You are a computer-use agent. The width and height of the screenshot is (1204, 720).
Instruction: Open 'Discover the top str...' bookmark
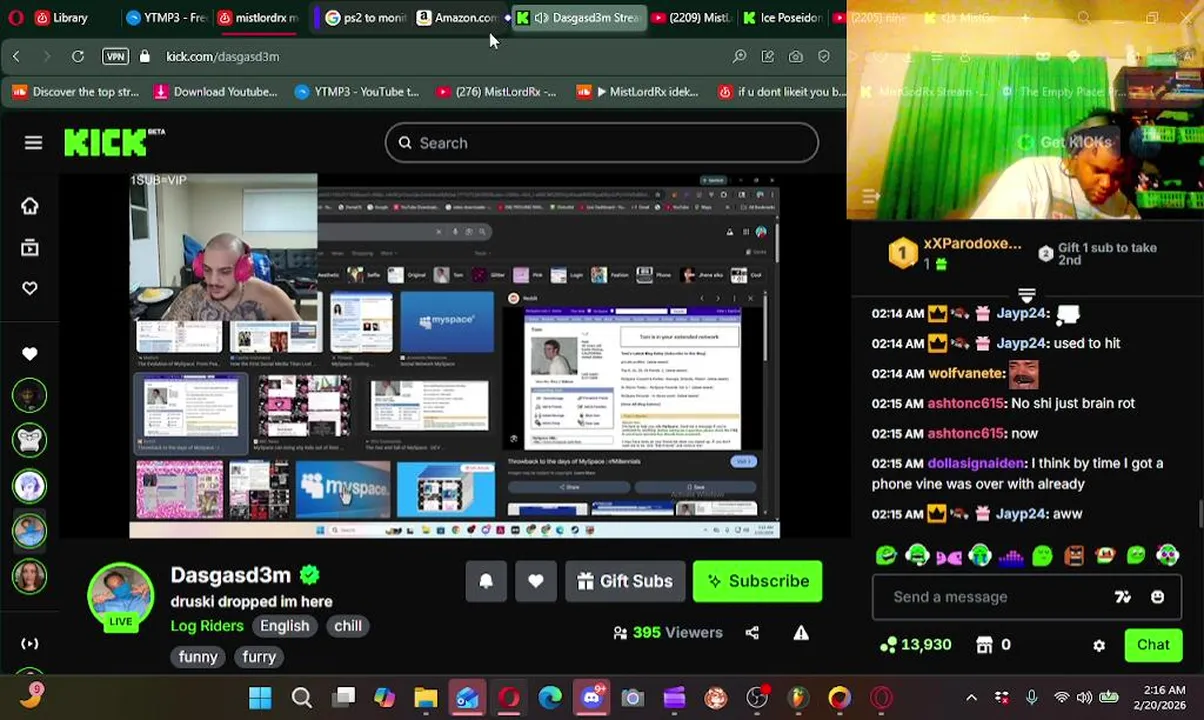(75, 92)
